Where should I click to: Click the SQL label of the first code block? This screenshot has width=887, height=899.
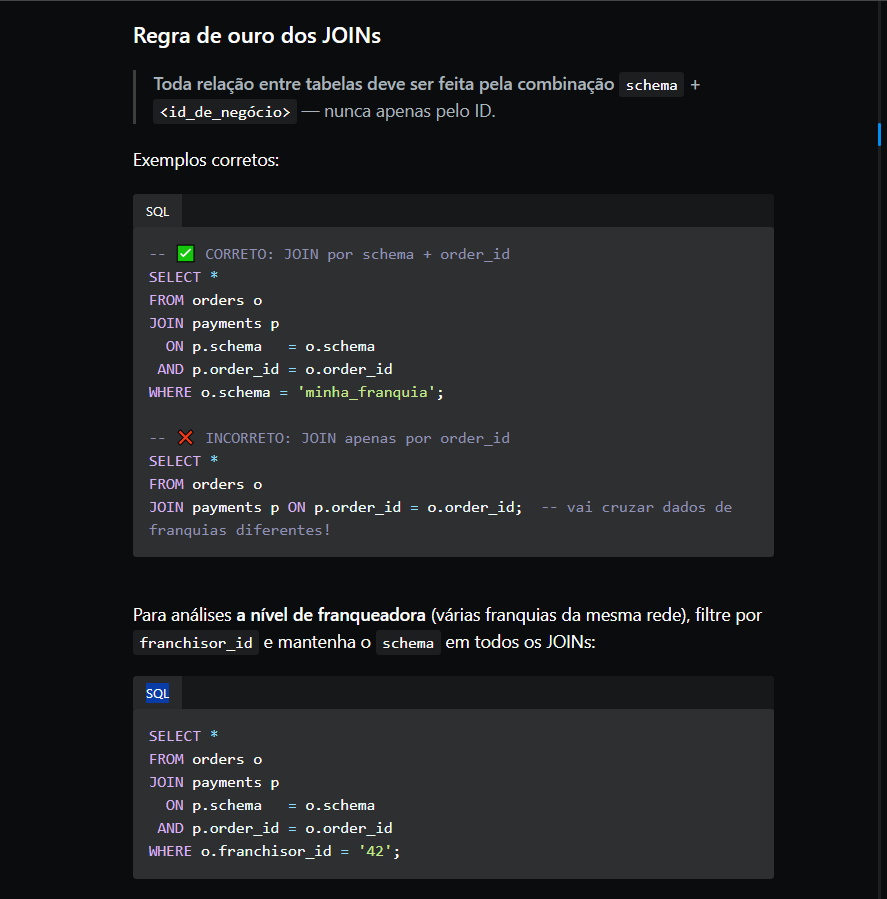coord(158,212)
